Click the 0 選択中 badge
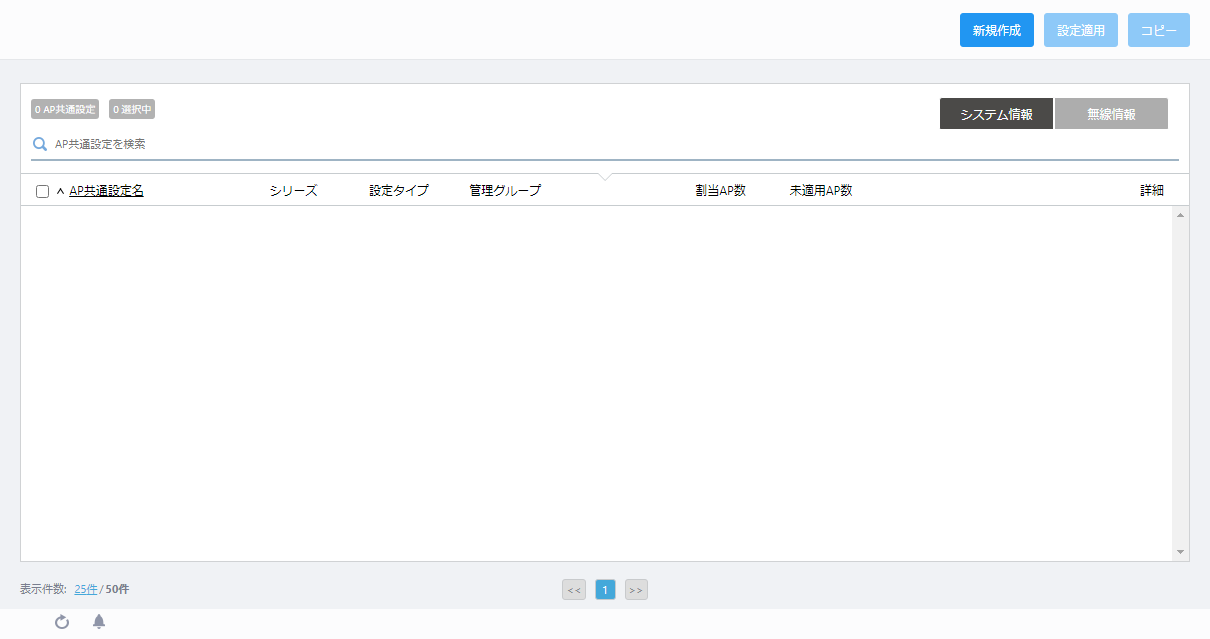 point(132,109)
